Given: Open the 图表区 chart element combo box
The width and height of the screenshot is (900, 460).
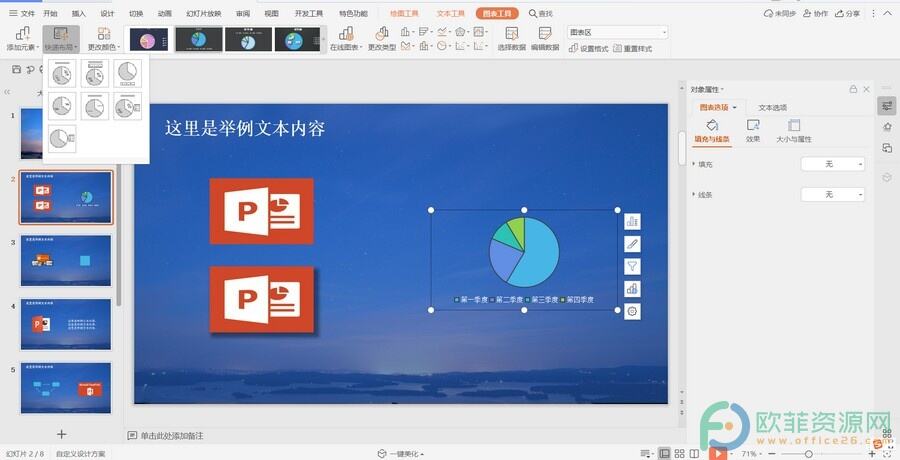Looking at the screenshot, I should 618,33.
